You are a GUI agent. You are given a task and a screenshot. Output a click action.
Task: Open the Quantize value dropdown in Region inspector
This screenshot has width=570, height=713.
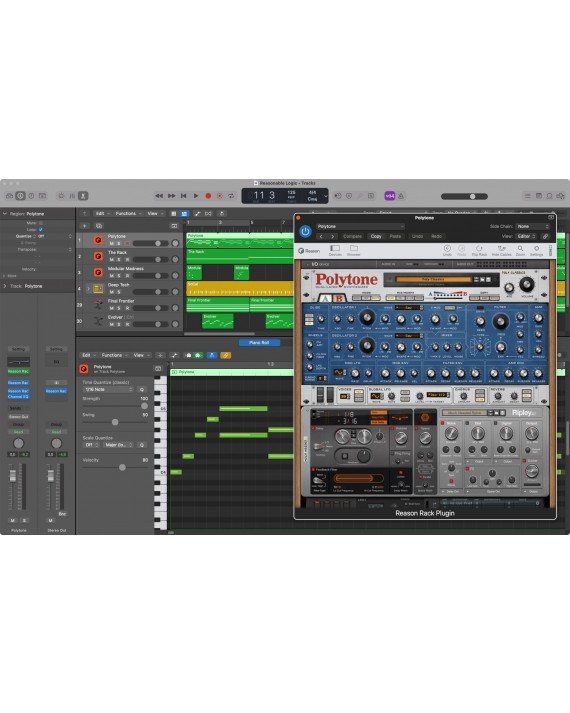tap(55, 236)
